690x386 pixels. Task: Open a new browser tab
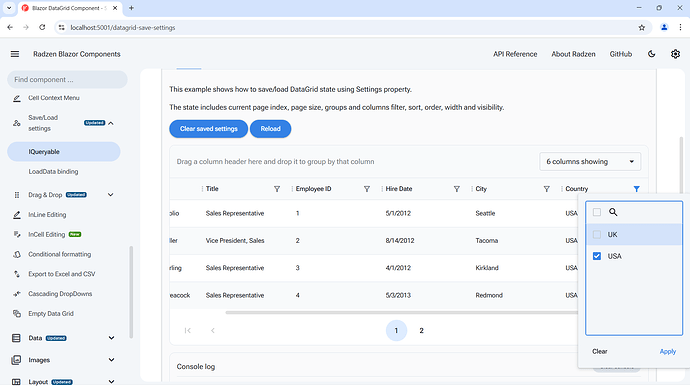(131, 8)
